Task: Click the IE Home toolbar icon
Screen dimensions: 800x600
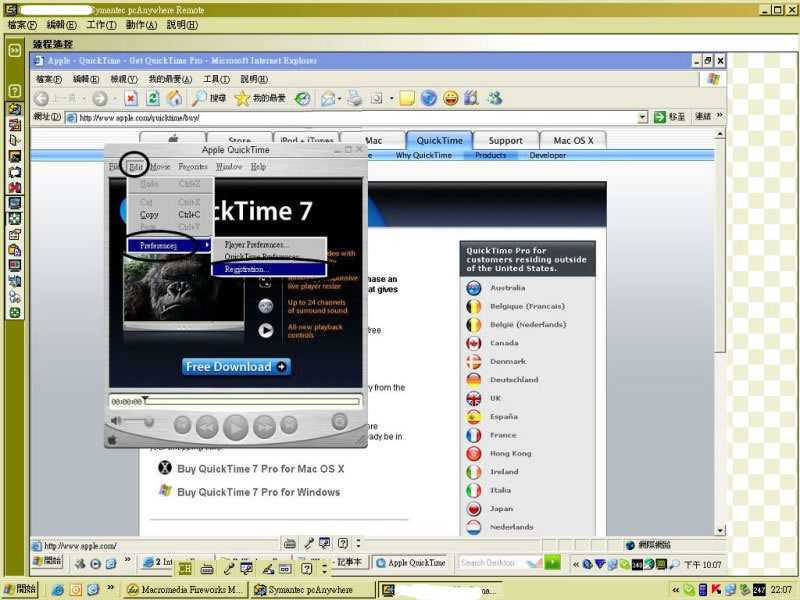Action: (x=175, y=98)
